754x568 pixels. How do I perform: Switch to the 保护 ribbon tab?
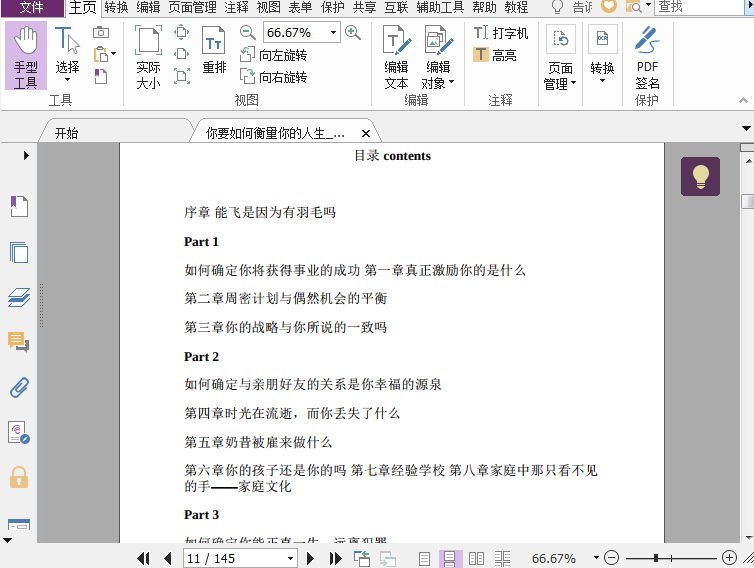(x=333, y=7)
